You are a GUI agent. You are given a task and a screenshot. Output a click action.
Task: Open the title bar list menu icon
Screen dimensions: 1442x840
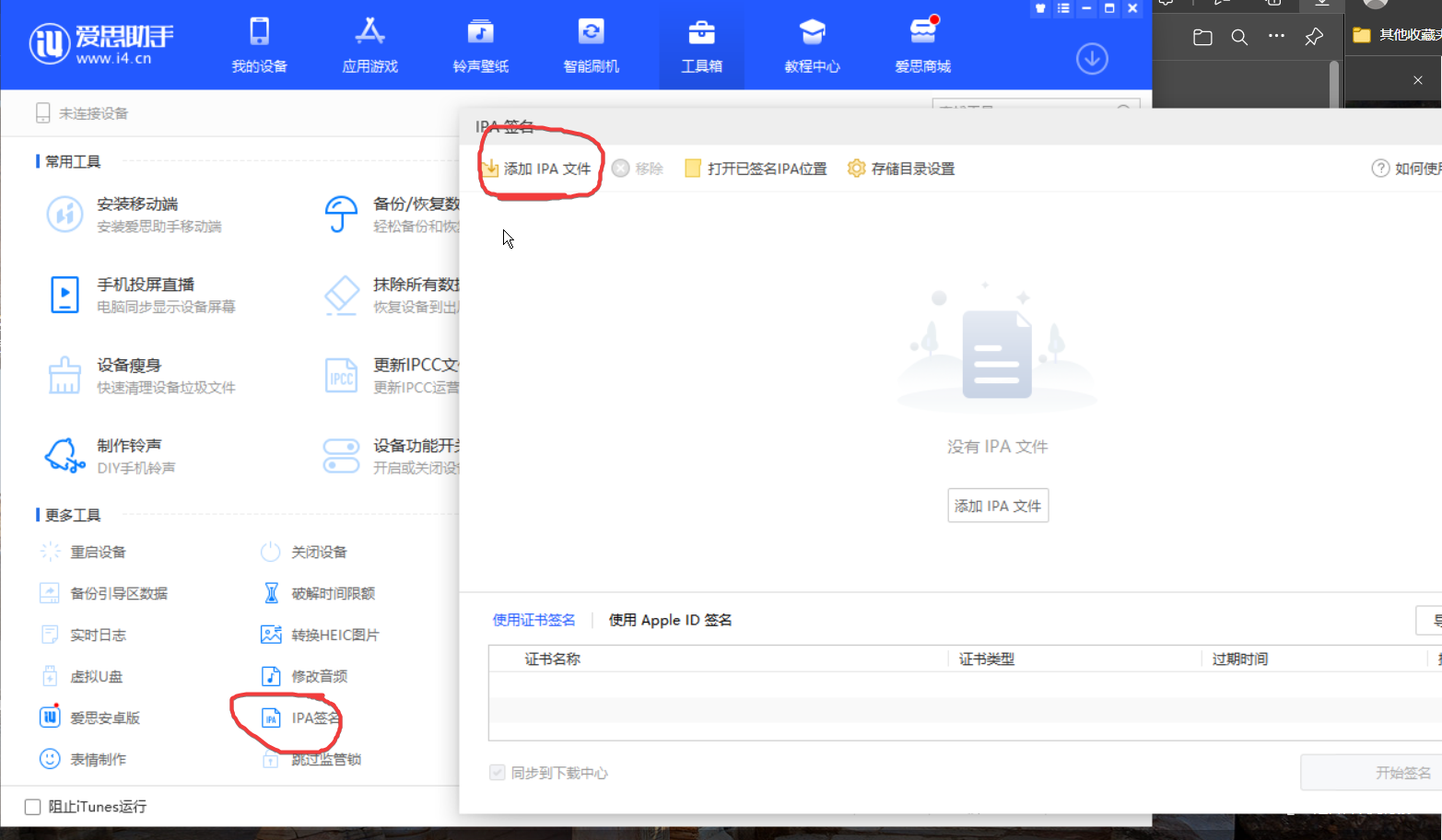point(1063,8)
